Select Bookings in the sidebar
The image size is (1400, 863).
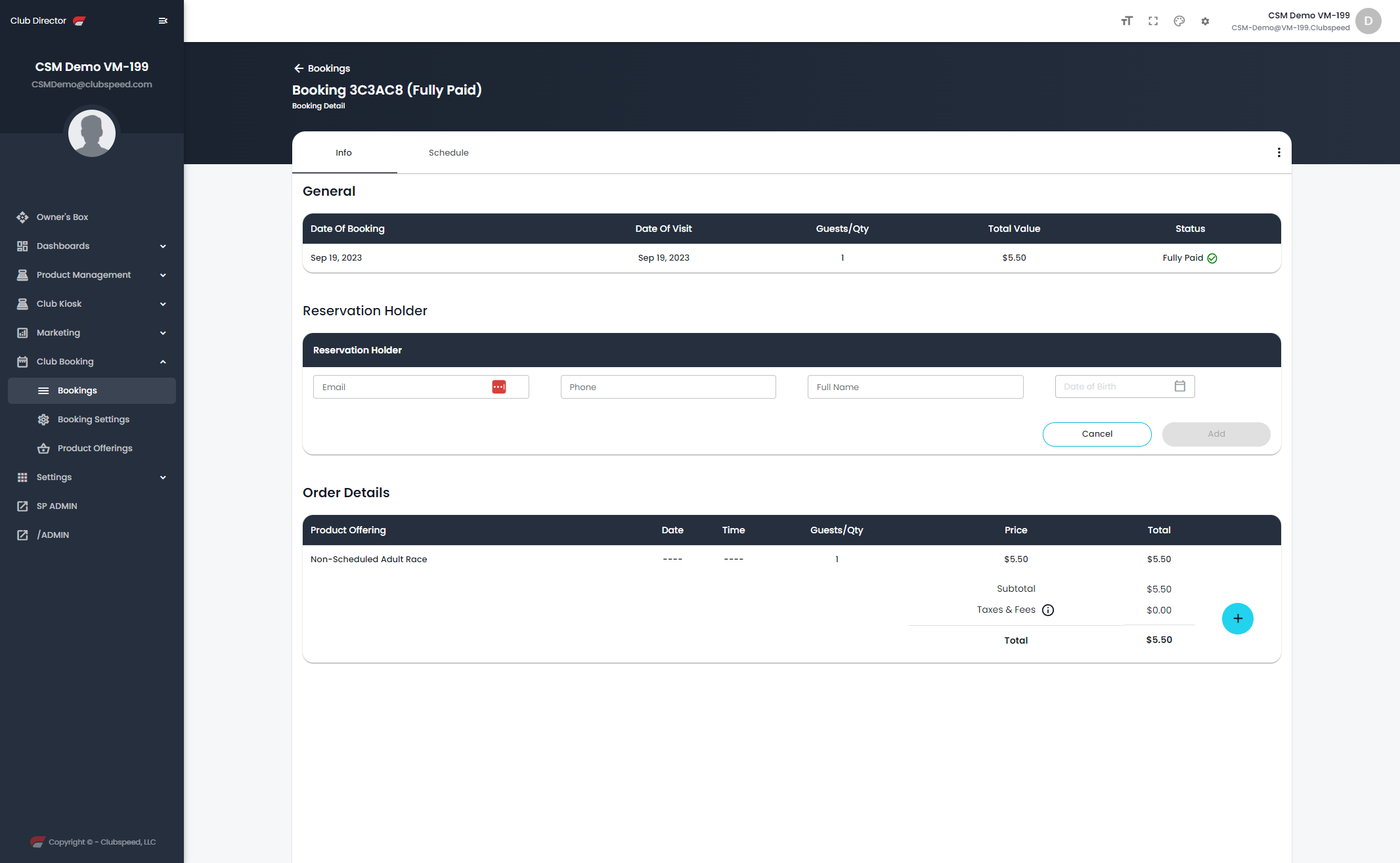(92, 390)
